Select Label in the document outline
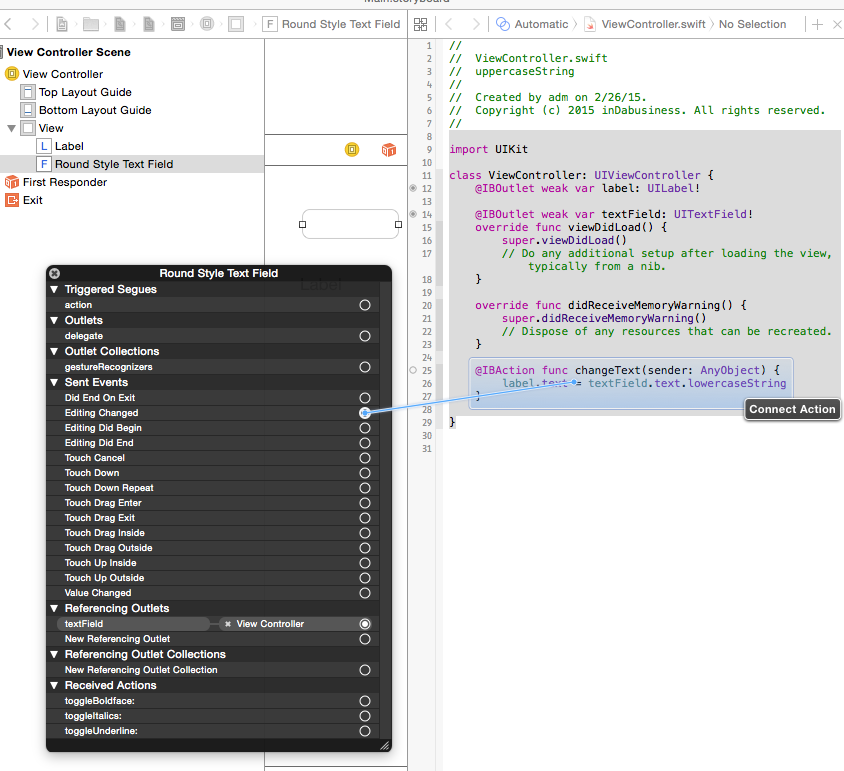Viewport: 844px width, 771px height. pyautogui.click(x=69, y=146)
